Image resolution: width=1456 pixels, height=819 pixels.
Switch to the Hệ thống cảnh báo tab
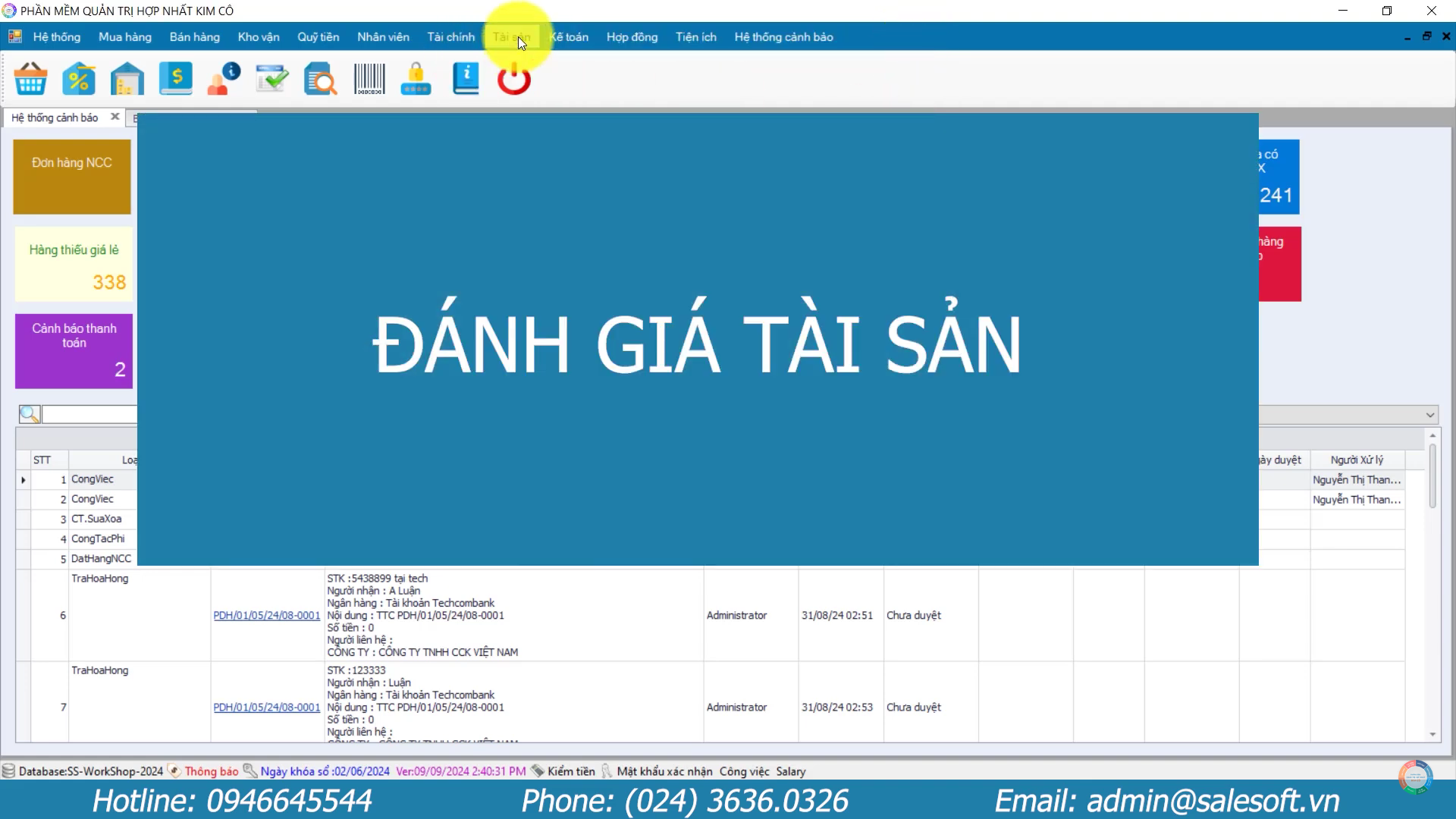pyautogui.click(x=55, y=118)
